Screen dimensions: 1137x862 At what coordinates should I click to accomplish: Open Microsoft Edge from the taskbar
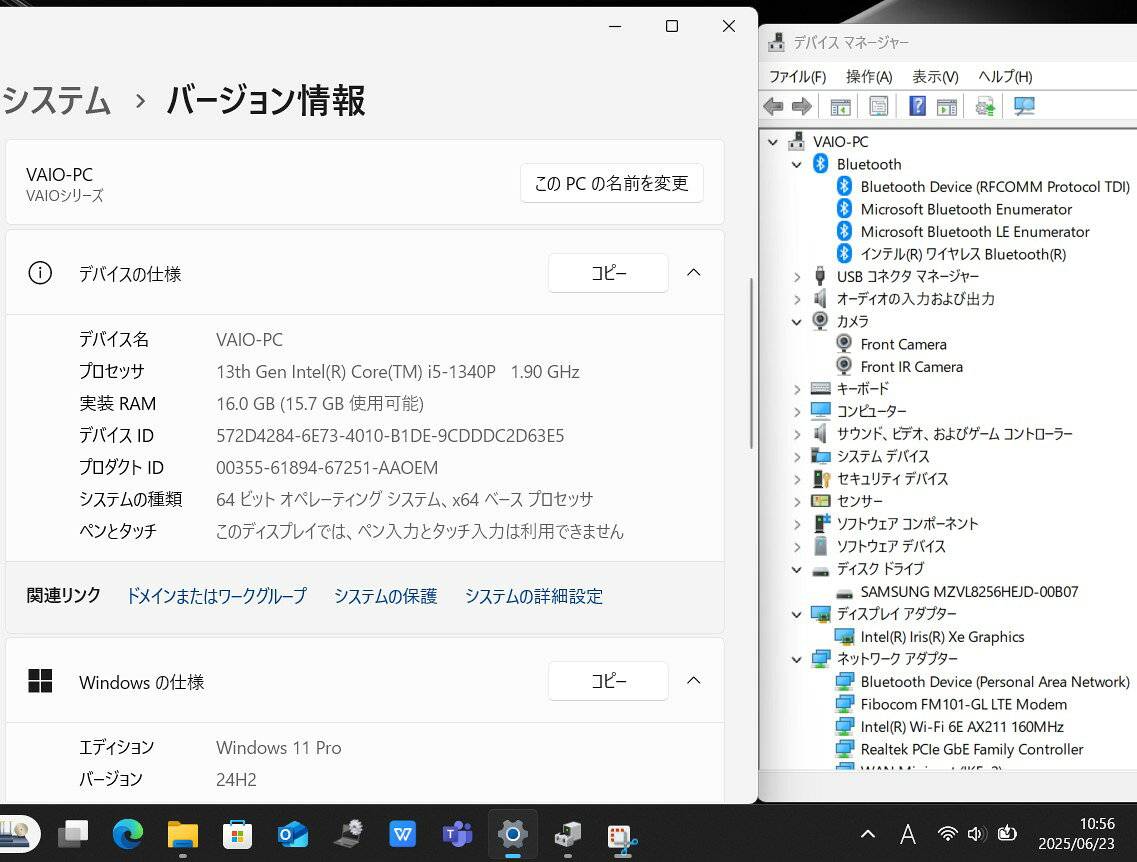[x=128, y=833]
